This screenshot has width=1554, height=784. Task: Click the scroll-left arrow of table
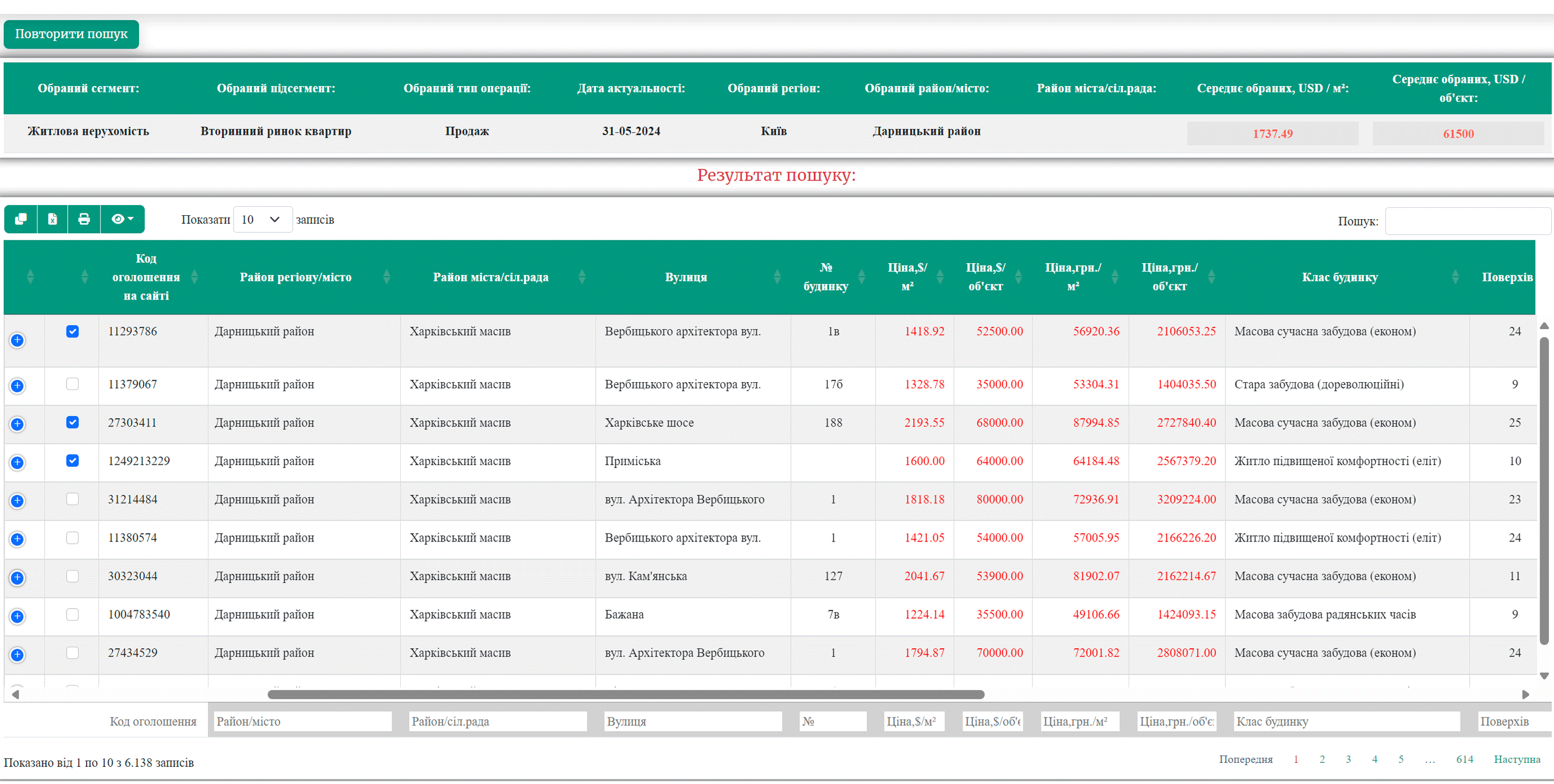point(16,695)
